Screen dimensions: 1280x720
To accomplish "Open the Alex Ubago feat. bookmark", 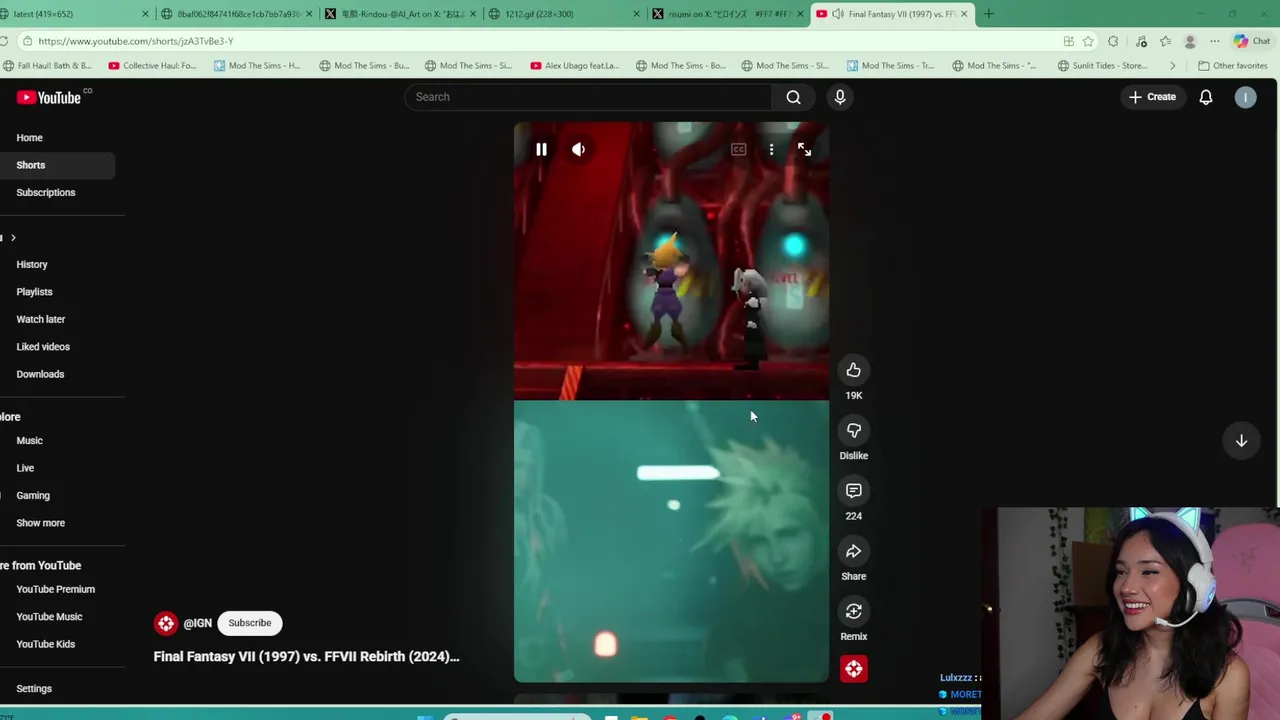I will coord(575,66).
